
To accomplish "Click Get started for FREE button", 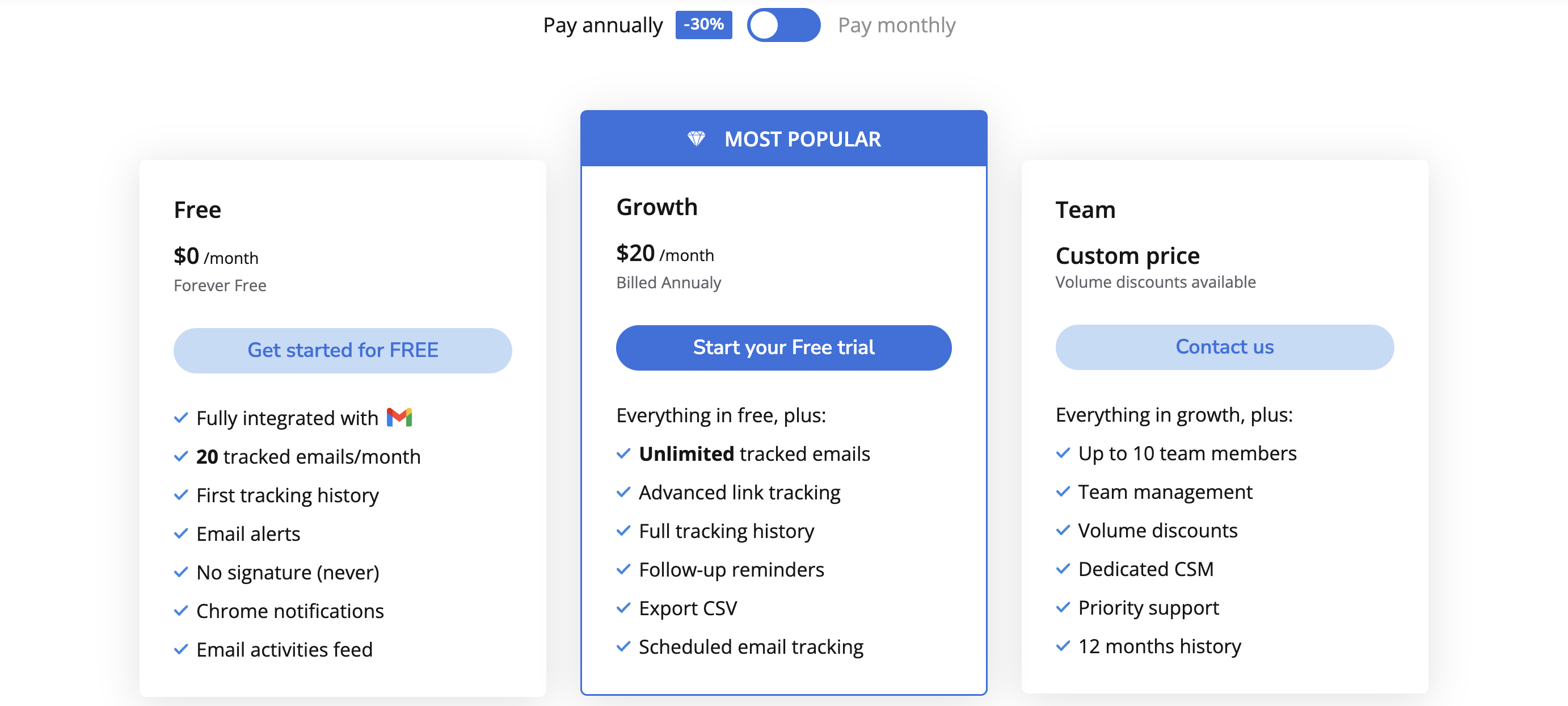I will tap(343, 350).
